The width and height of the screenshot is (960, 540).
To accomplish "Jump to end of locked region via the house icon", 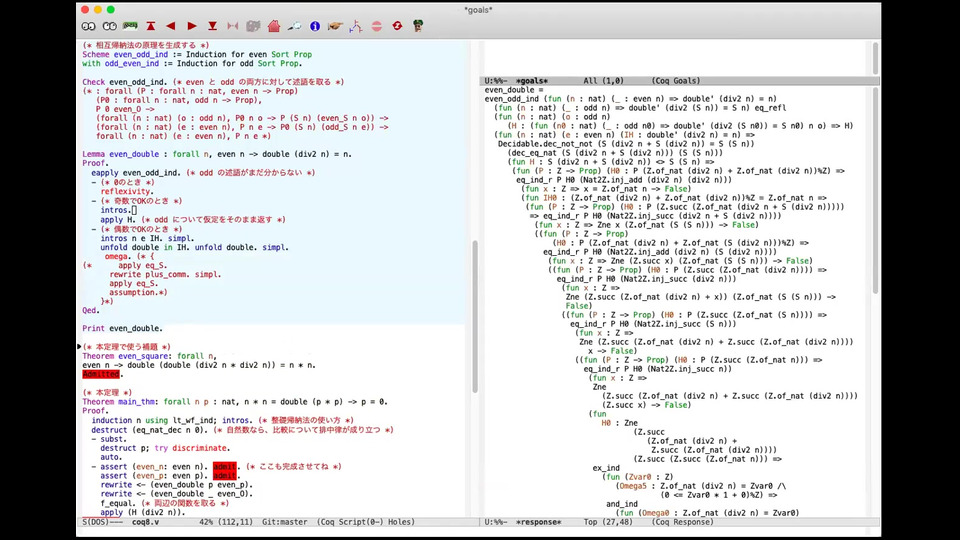I will click(274, 26).
